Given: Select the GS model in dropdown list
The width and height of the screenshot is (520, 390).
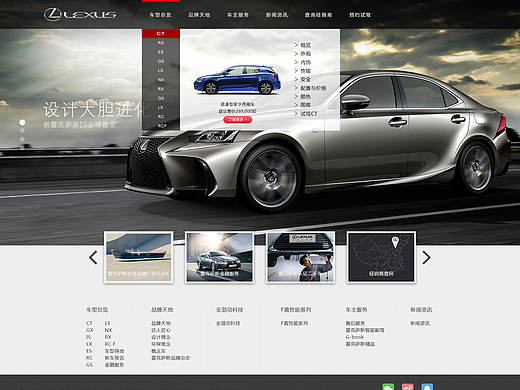Looking at the screenshot, I should (x=161, y=61).
